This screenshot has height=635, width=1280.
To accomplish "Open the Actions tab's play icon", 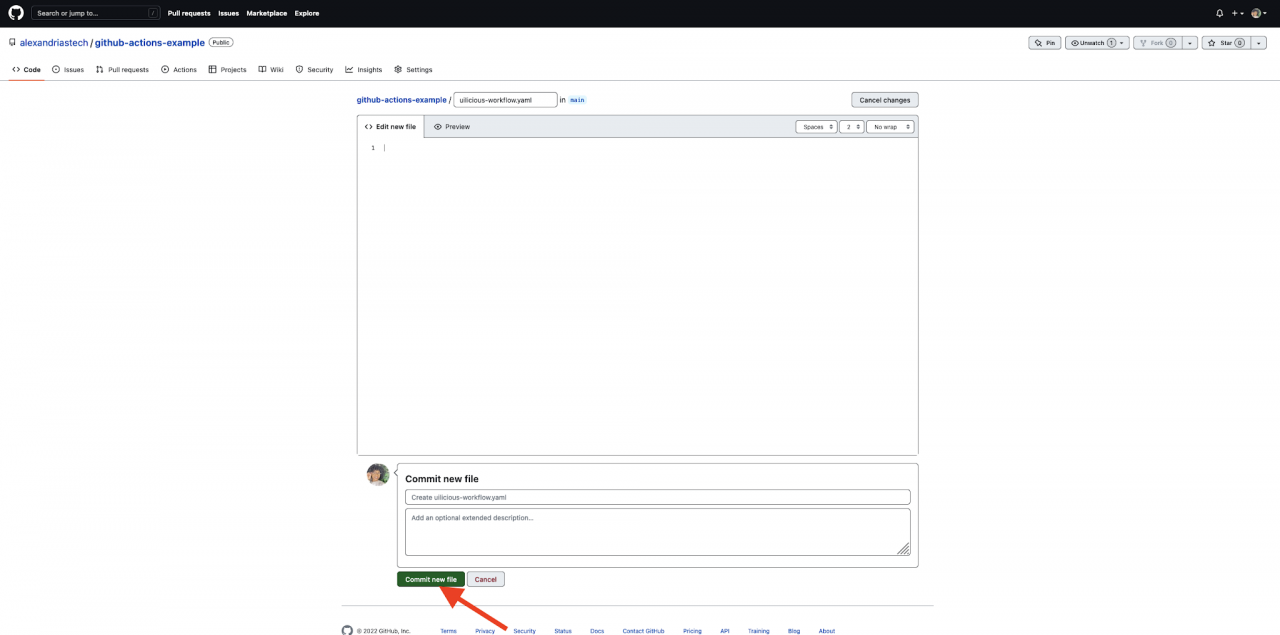I will 165,69.
